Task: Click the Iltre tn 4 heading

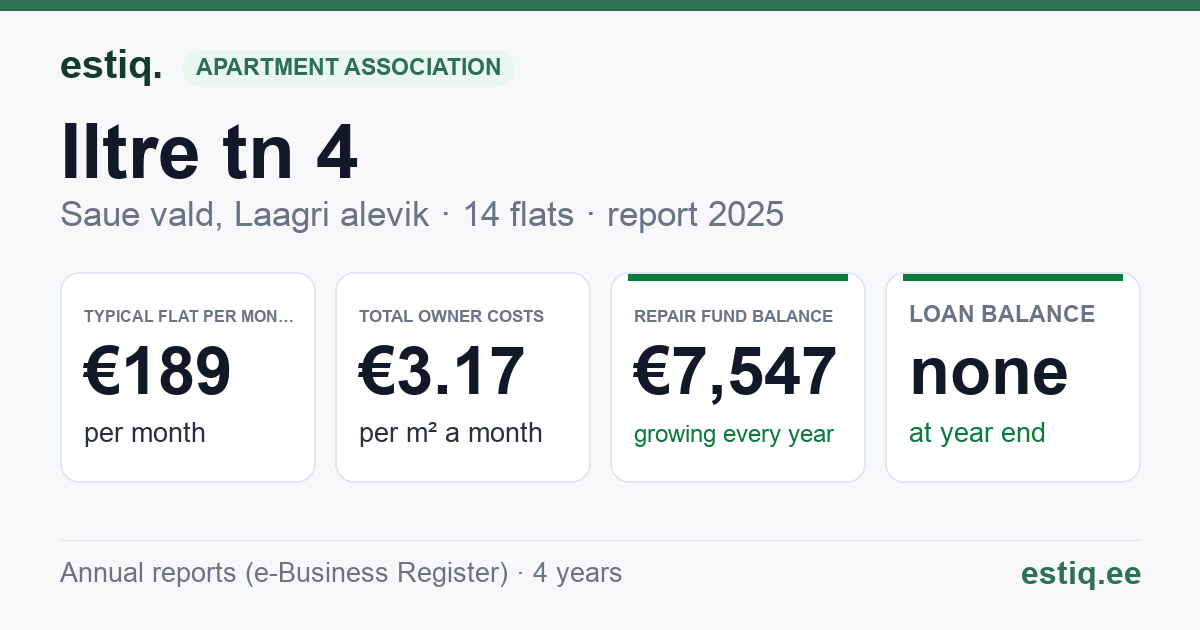Action: [x=209, y=152]
